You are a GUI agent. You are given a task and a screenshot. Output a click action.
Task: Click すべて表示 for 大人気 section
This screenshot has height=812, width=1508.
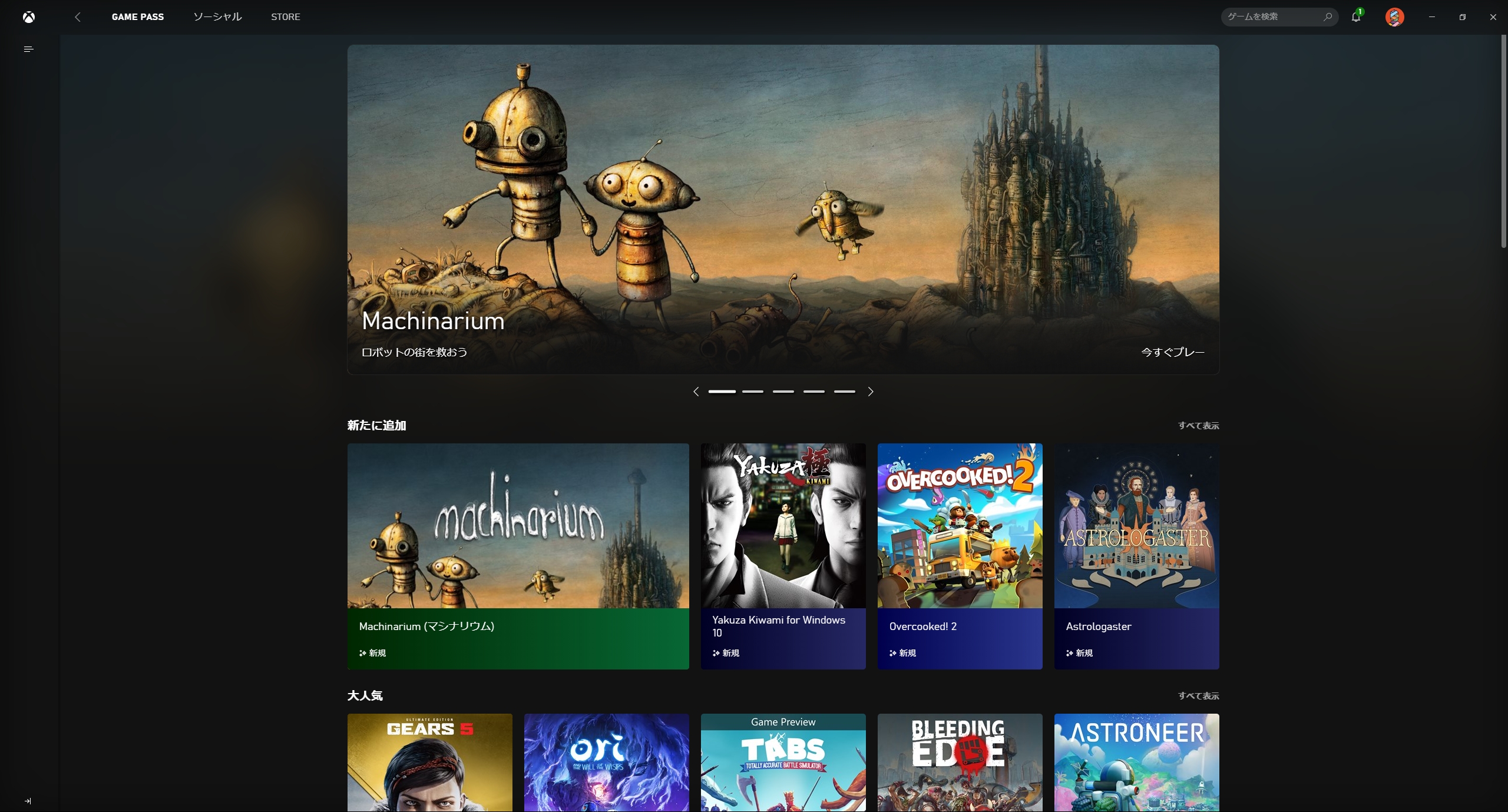pos(1198,696)
